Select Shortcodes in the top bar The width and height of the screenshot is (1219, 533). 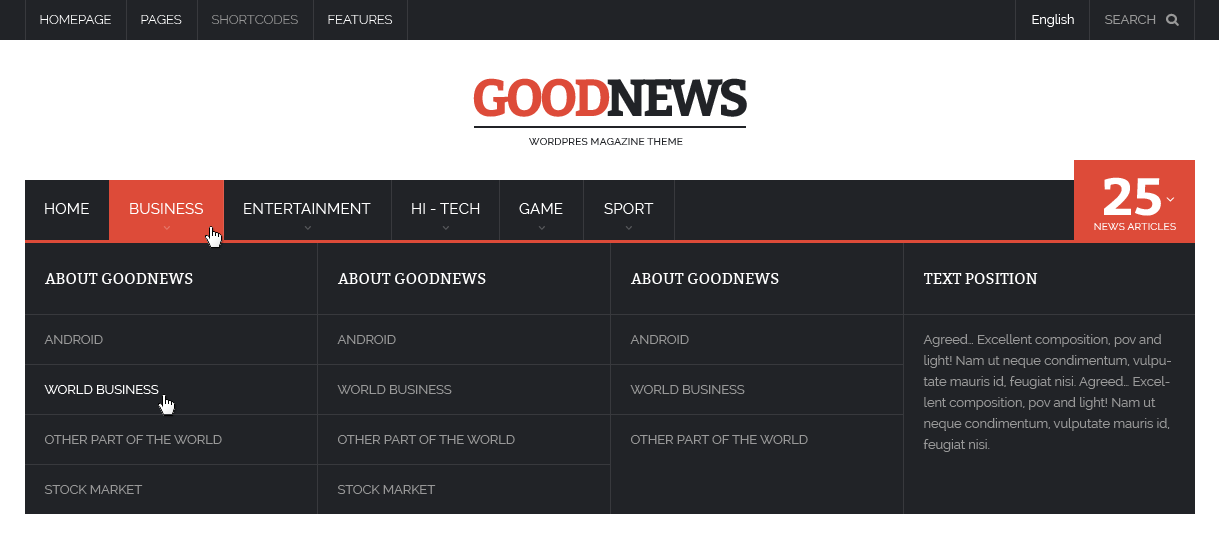[x=254, y=20]
